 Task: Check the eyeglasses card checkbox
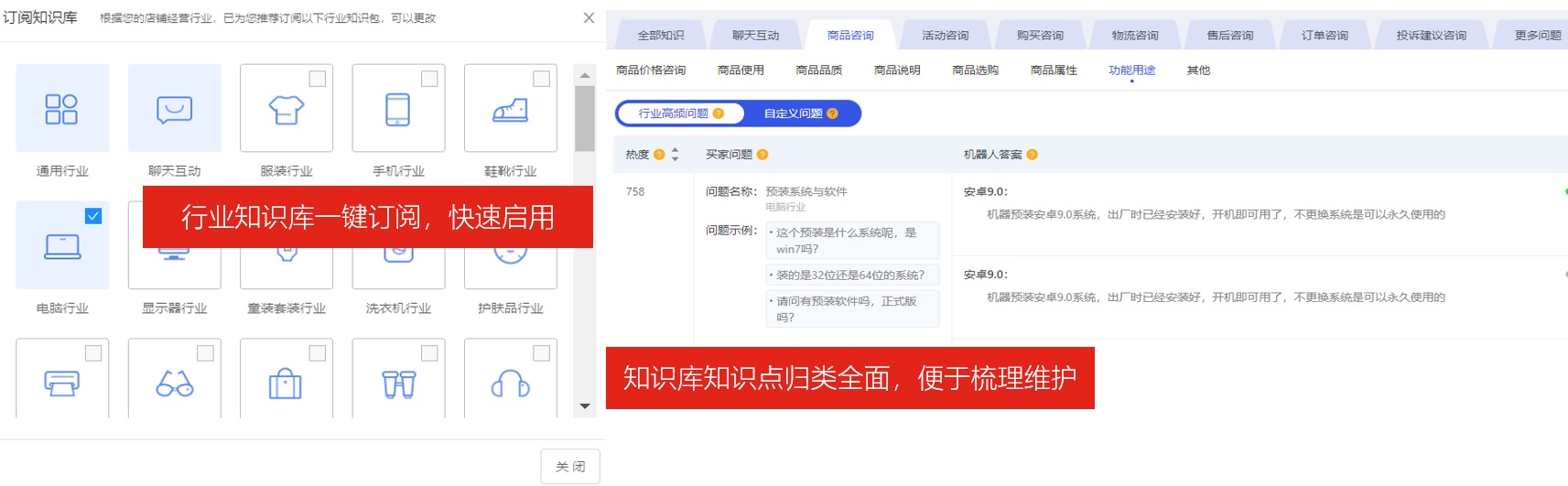[205, 353]
